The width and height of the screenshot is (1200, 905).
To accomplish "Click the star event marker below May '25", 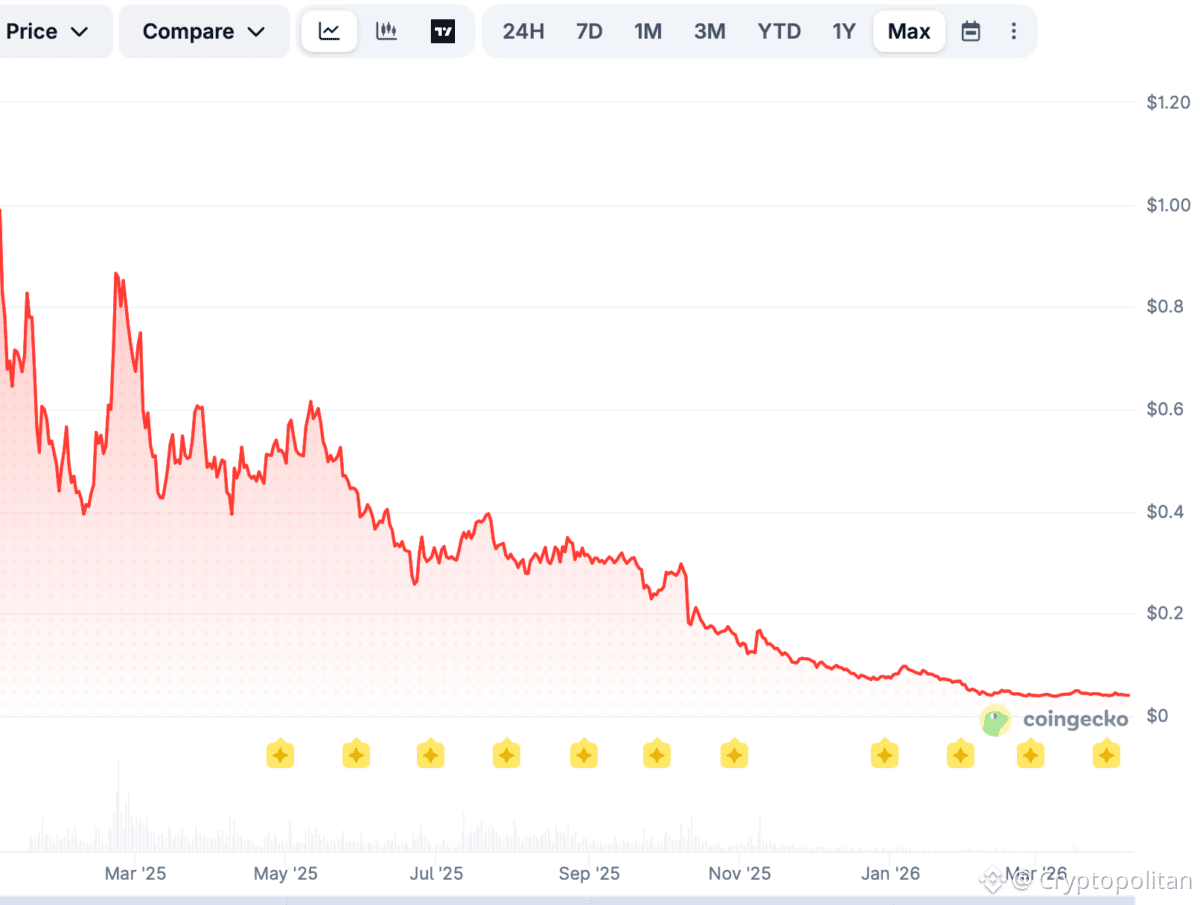I will point(281,754).
